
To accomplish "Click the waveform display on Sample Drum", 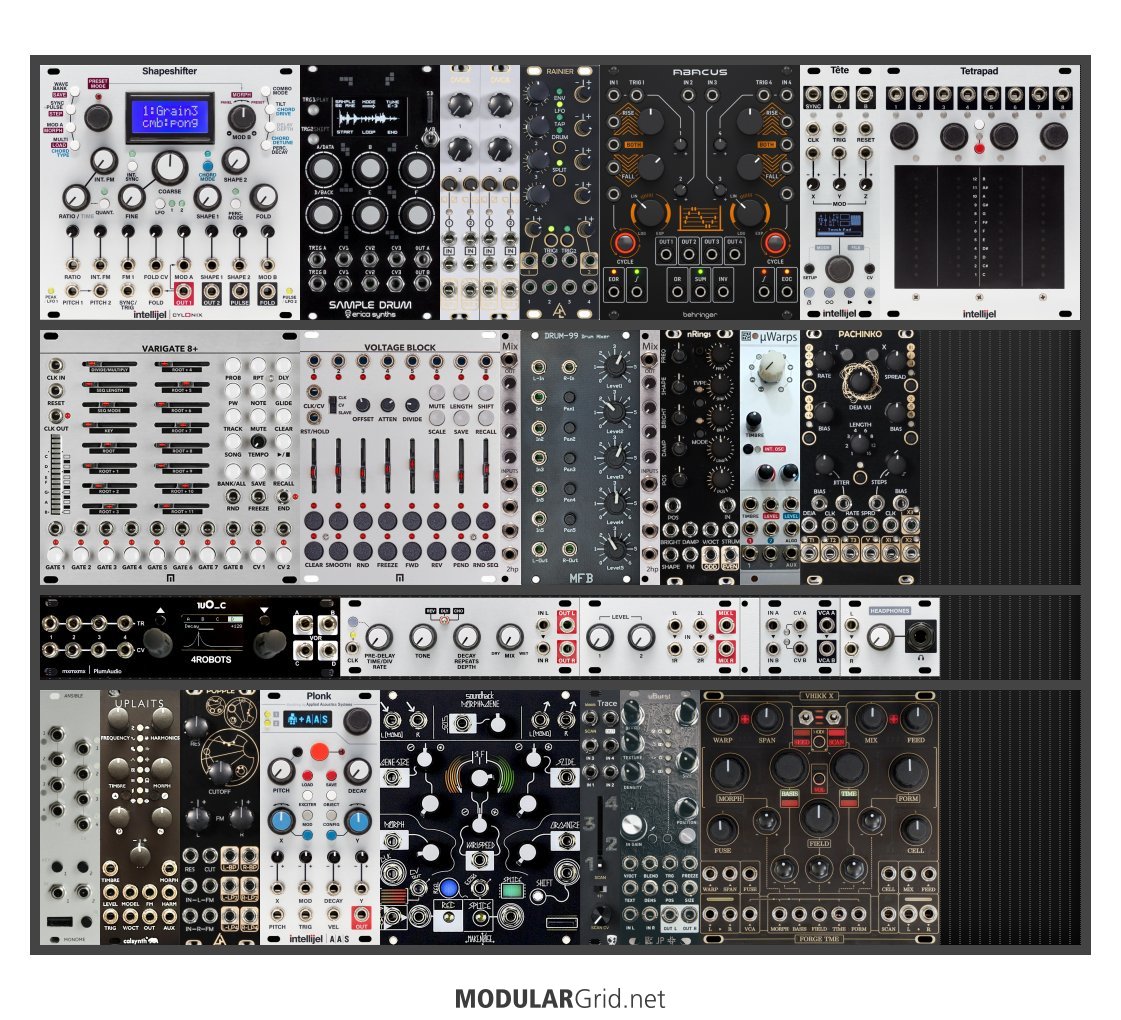I will pyautogui.click(x=370, y=116).
